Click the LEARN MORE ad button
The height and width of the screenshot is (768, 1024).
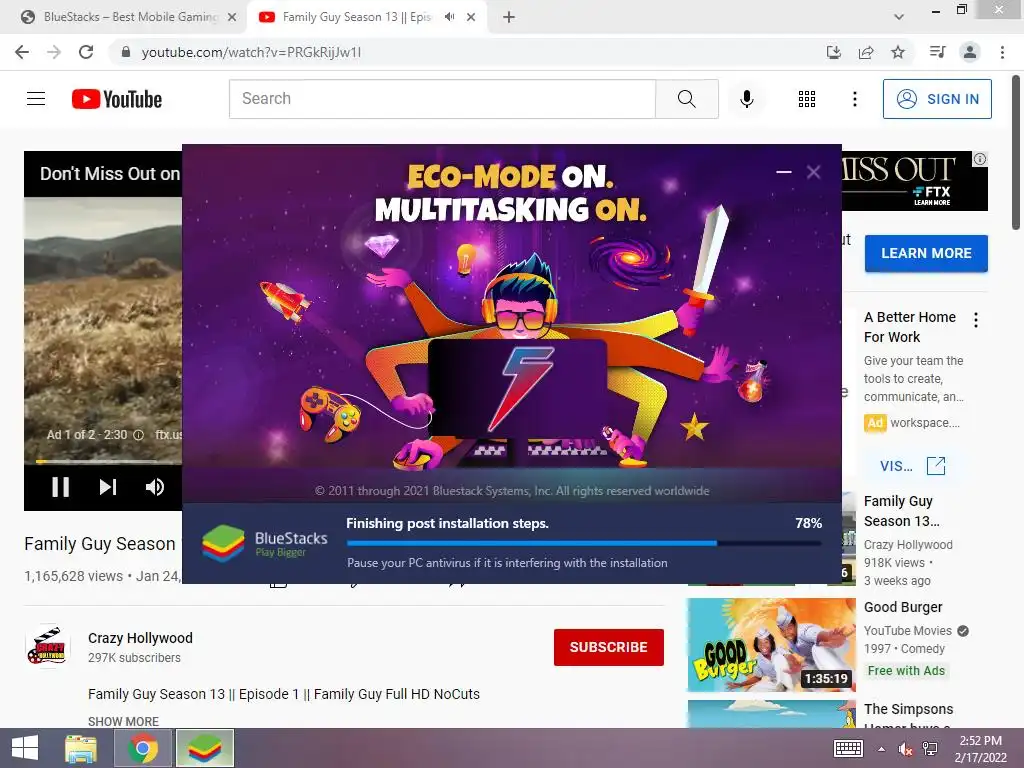click(x=926, y=253)
